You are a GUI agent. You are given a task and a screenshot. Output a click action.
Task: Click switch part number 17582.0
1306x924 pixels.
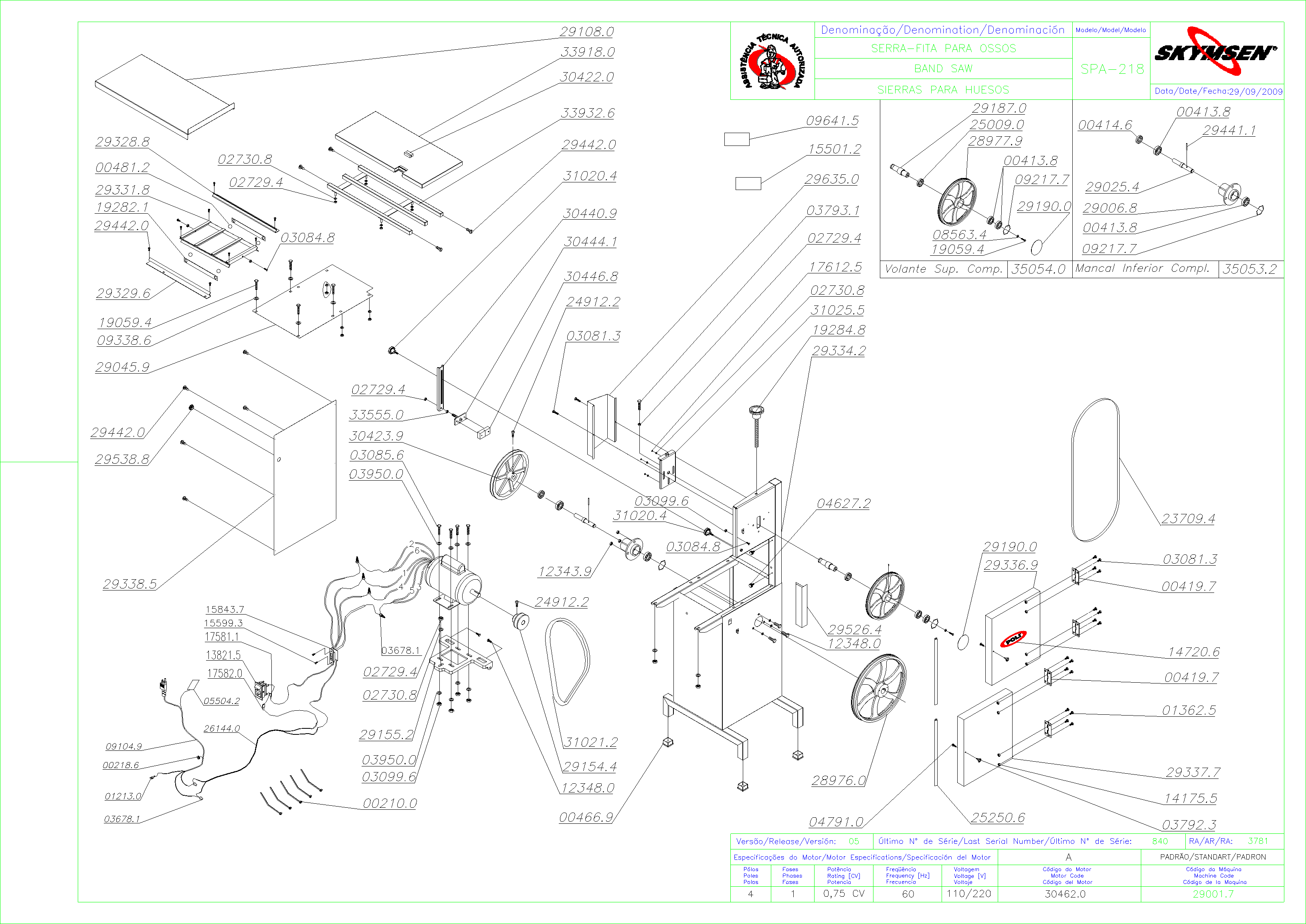point(224,673)
